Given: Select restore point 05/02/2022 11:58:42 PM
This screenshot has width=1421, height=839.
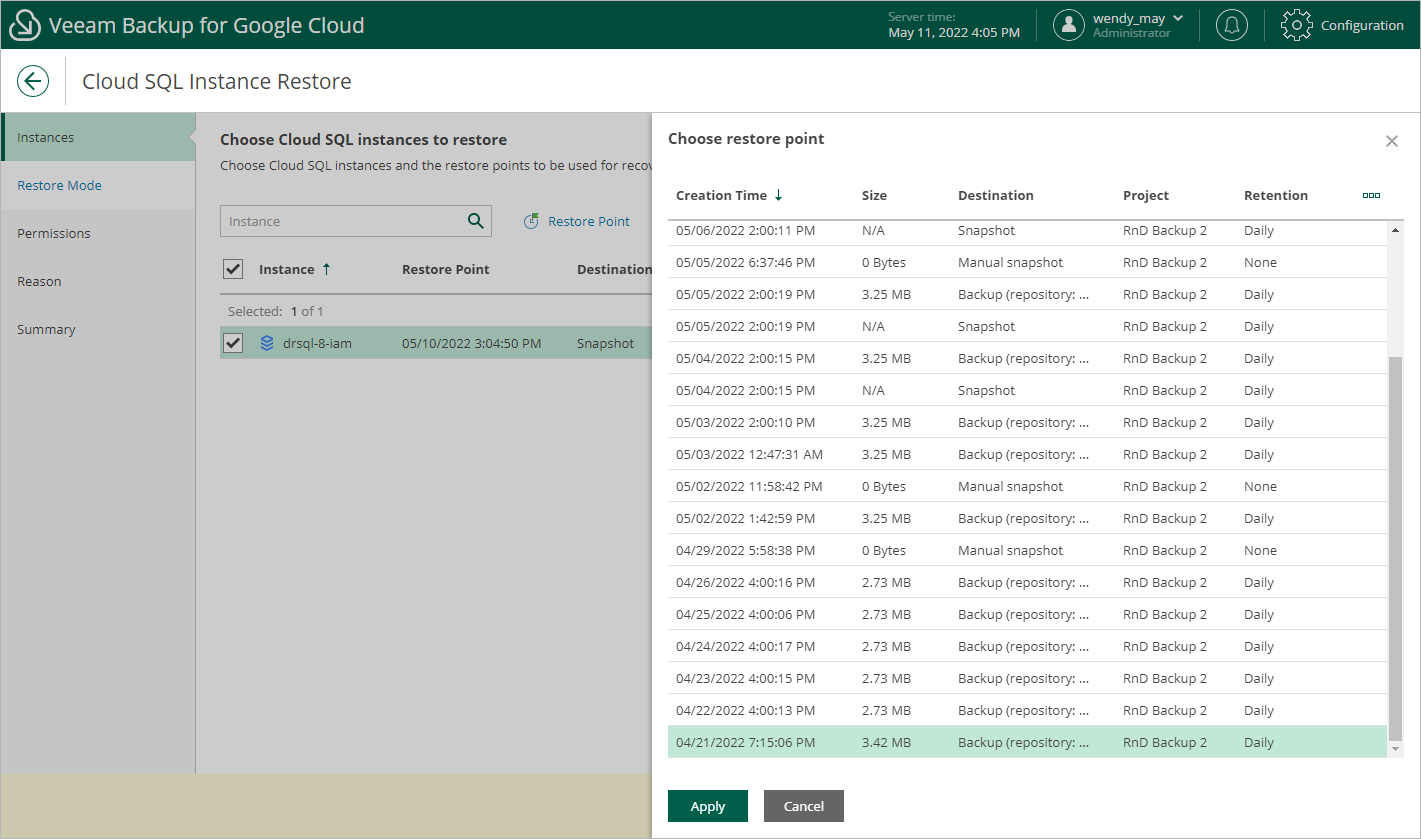Looking at the screenshot, I should tap(1027, 486).
